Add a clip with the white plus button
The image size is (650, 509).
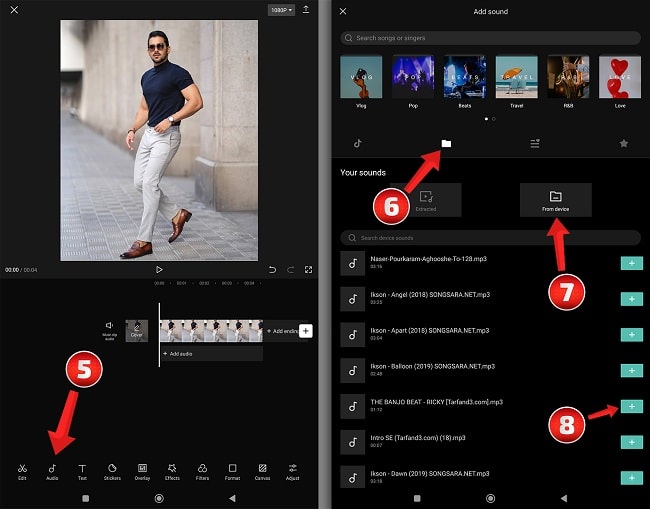[x=306, y=331]
